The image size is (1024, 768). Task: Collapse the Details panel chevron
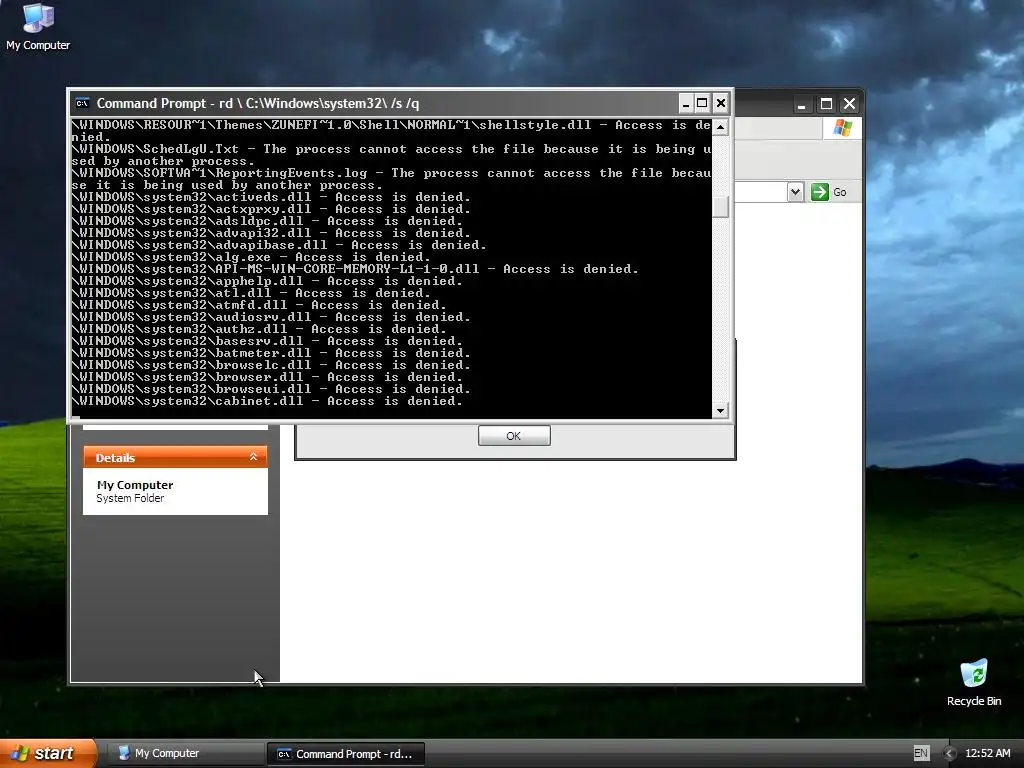(x=253, y=457)
